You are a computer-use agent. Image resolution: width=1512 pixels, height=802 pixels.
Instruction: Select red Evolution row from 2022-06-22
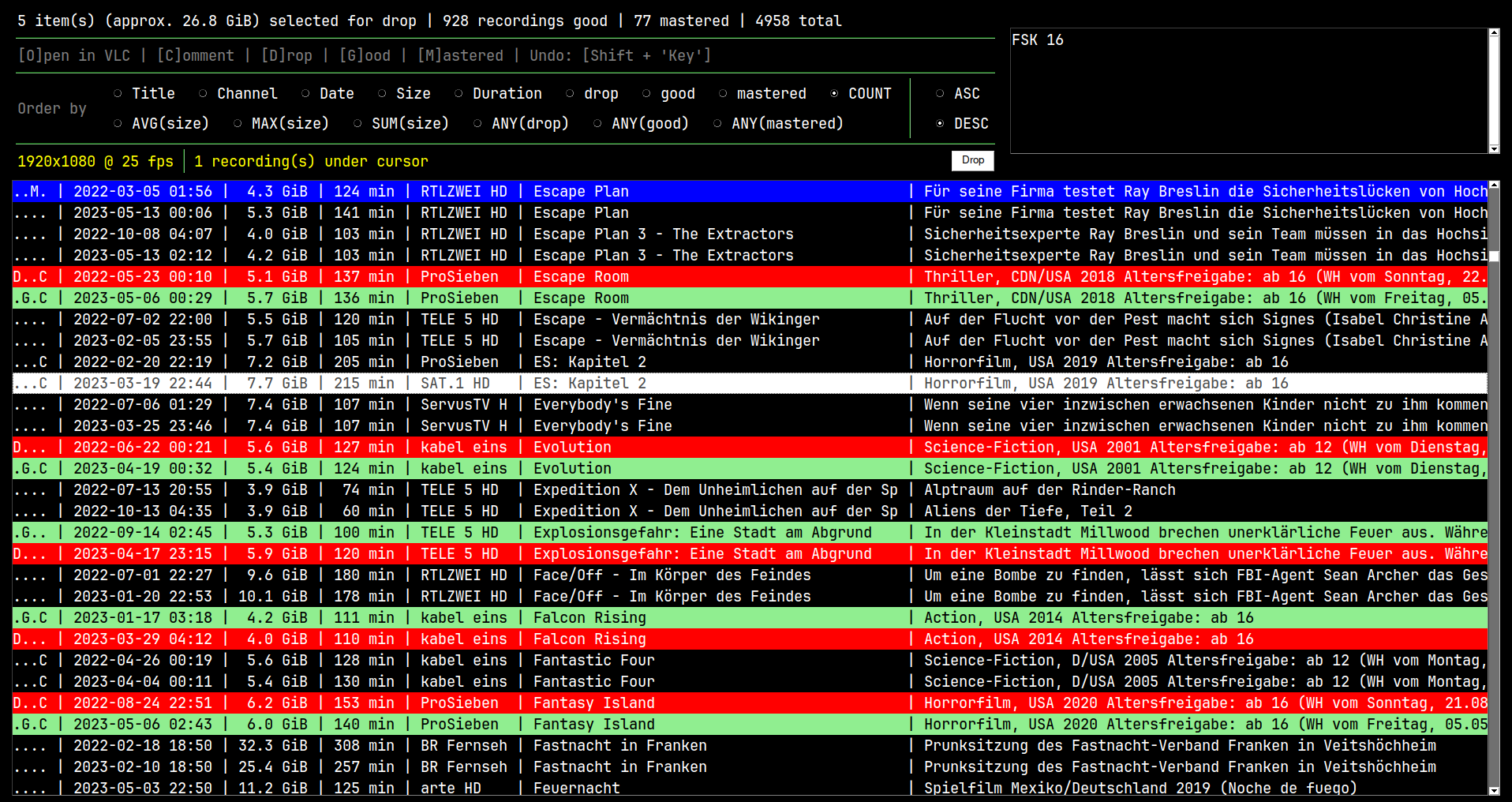pyautogui.click(x=750, y=447)
